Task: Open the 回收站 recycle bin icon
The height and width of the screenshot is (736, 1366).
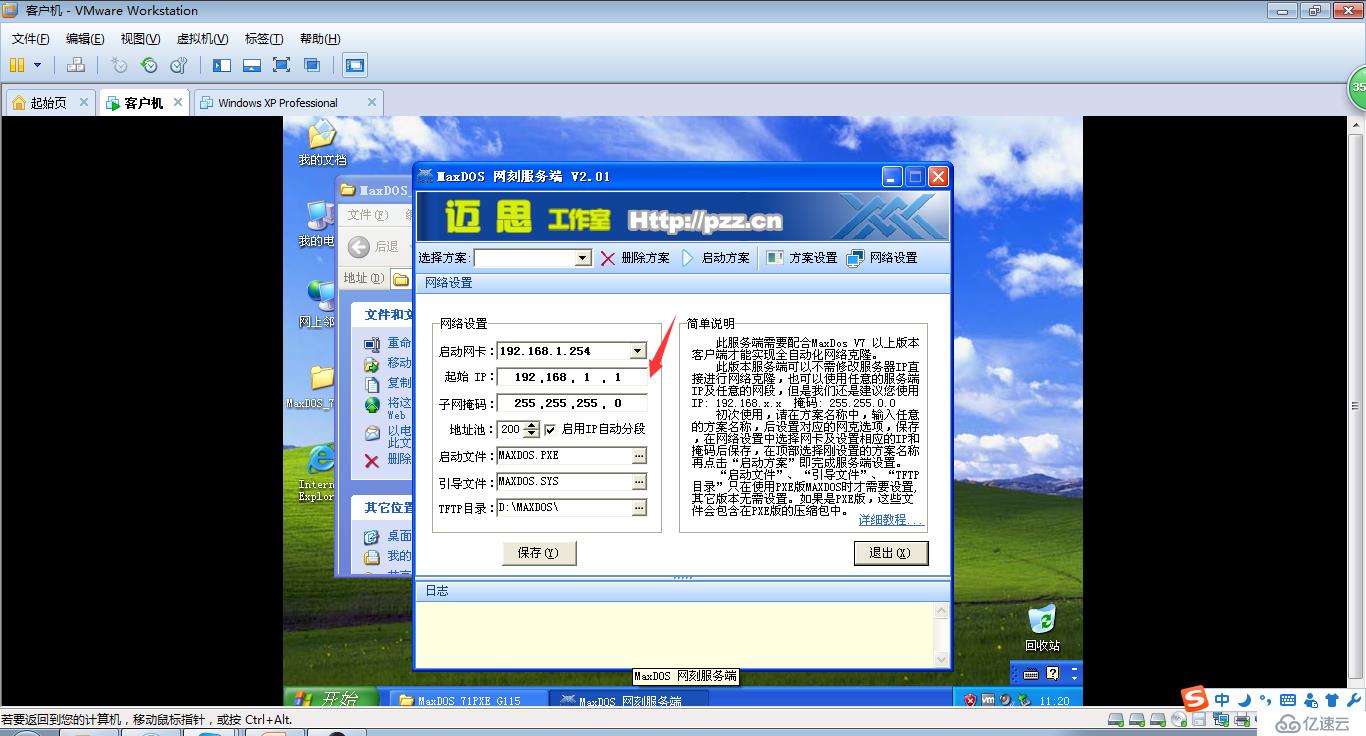Action: pyautogui.click(x=1042, y=628)
